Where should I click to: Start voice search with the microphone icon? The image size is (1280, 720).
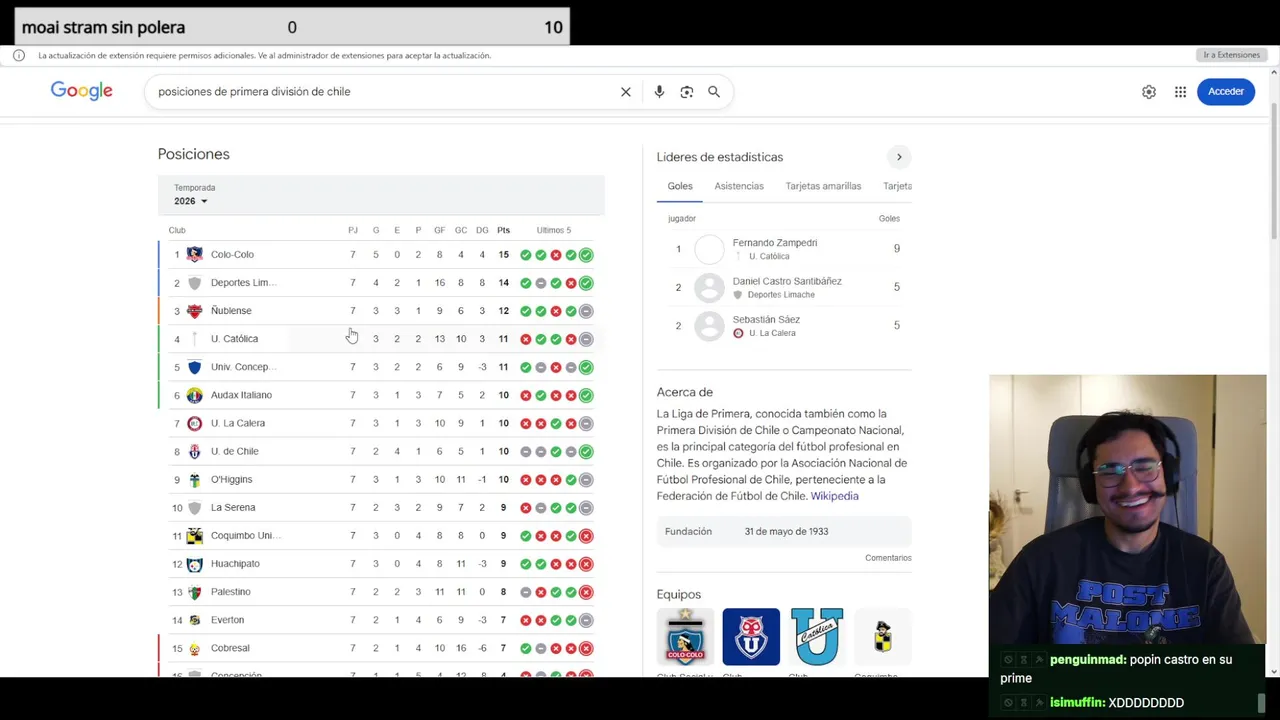[659, 92]
